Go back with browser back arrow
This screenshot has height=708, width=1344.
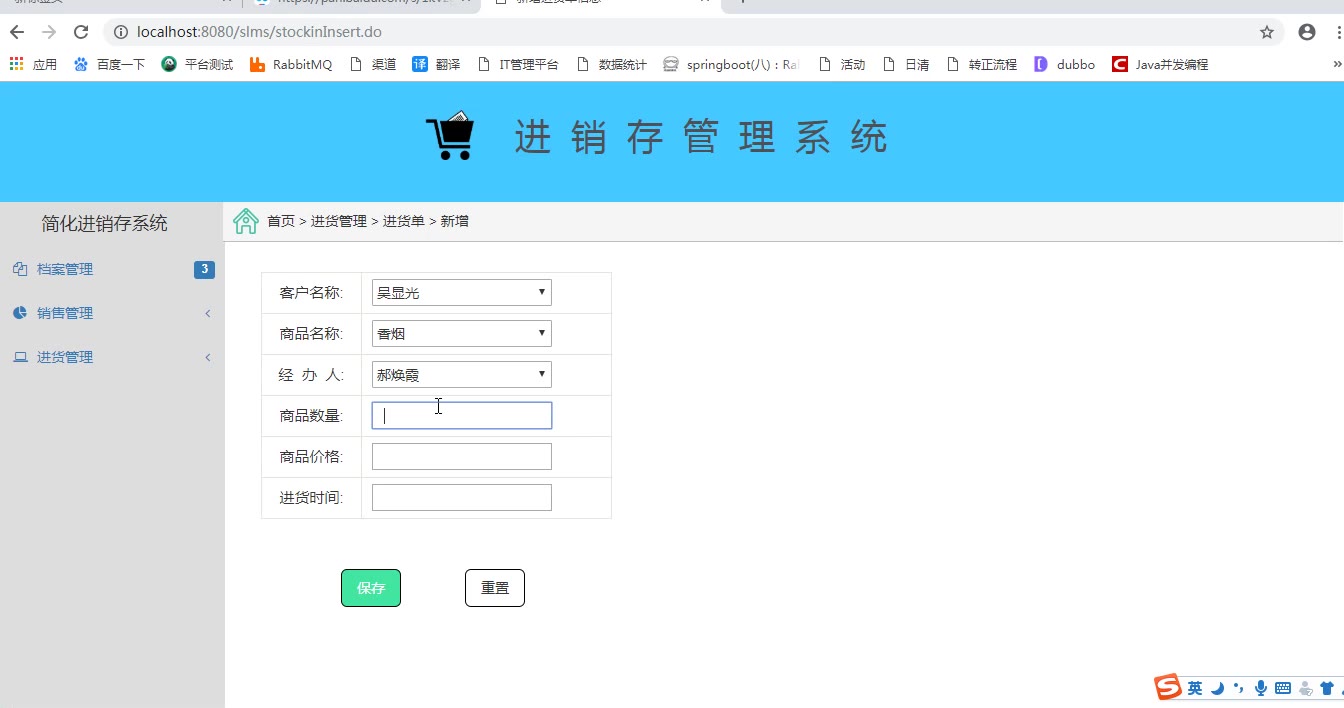[17, 32]
